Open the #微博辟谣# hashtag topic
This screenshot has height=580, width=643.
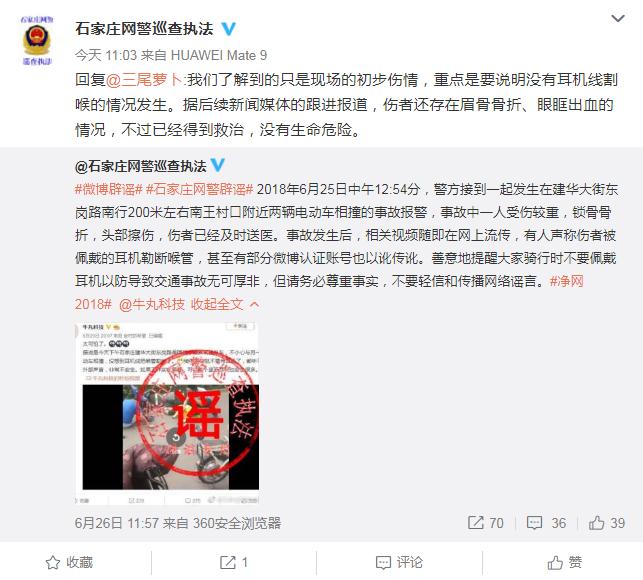coord(109,189)
